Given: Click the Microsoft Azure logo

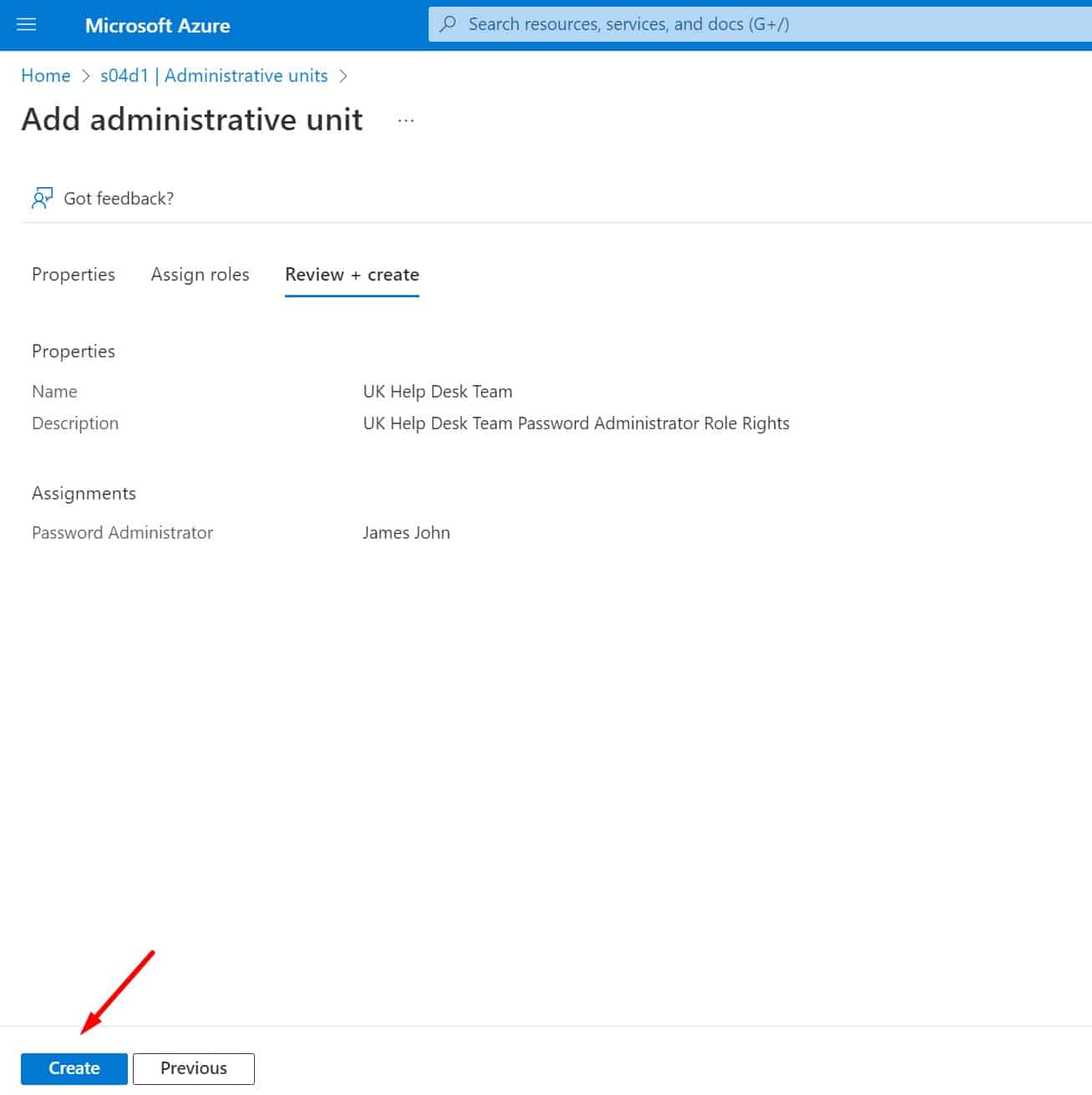Looking at the screenshot, I should click(157, 25).
